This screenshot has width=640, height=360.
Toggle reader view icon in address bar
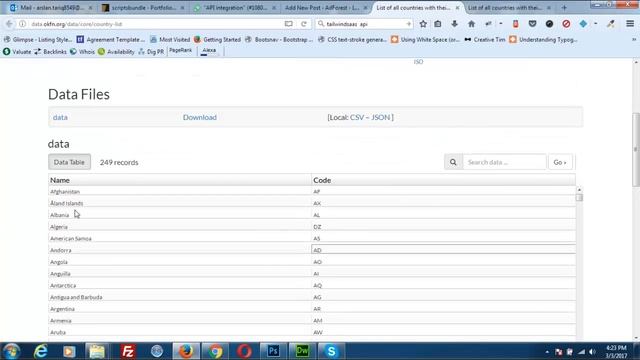289,24
